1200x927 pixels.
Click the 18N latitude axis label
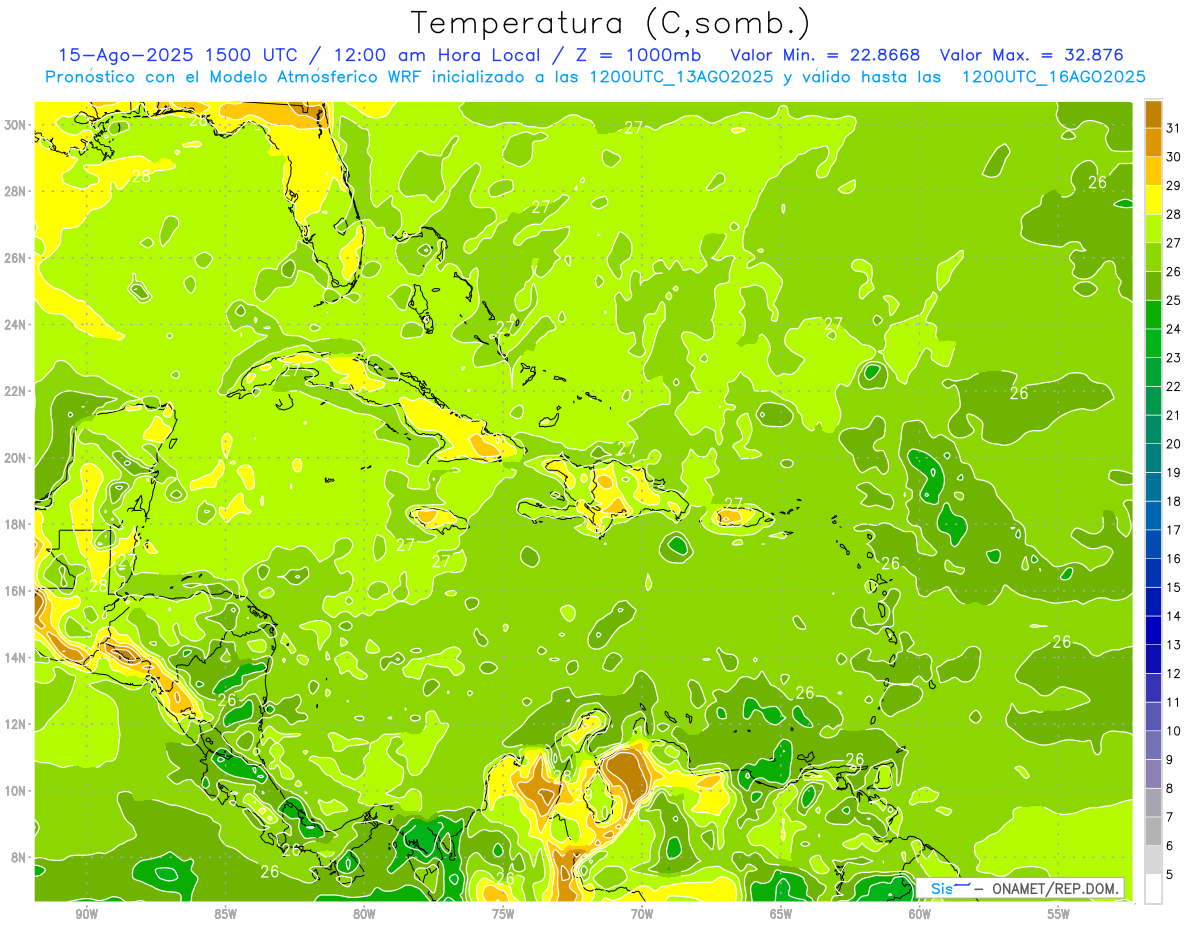15,524
